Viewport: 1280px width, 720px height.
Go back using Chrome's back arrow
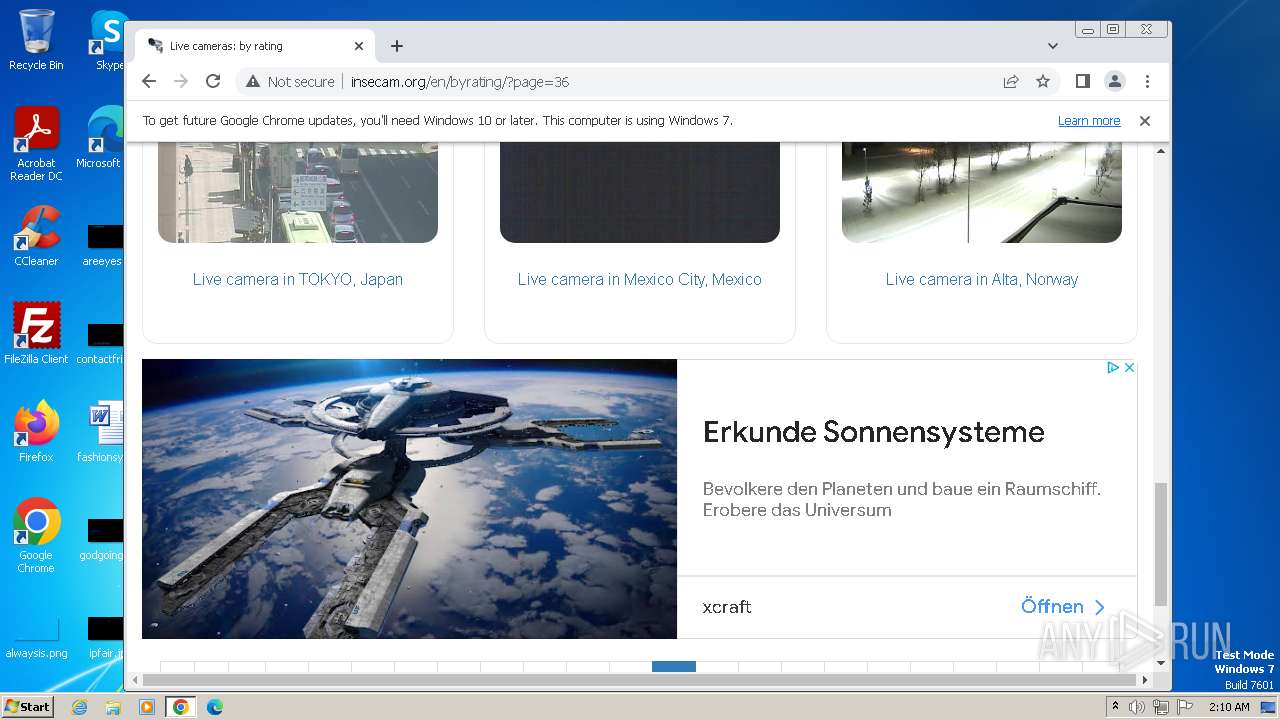point(149,81)
